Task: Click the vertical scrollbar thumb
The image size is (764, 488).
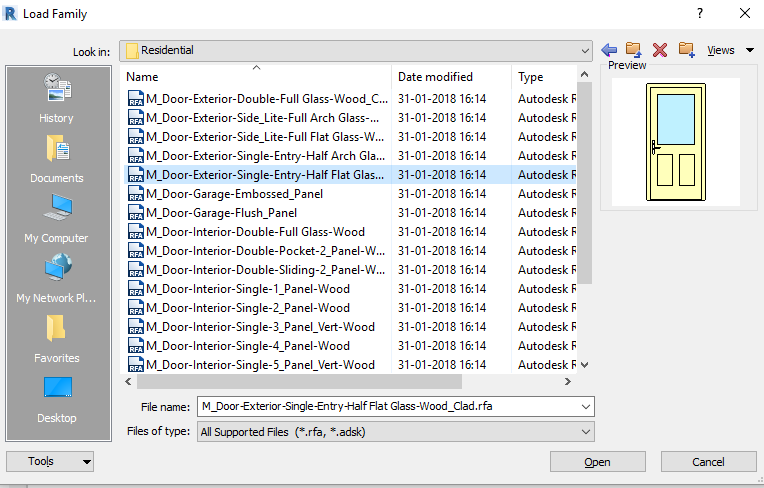Action: tap(585, 183)
